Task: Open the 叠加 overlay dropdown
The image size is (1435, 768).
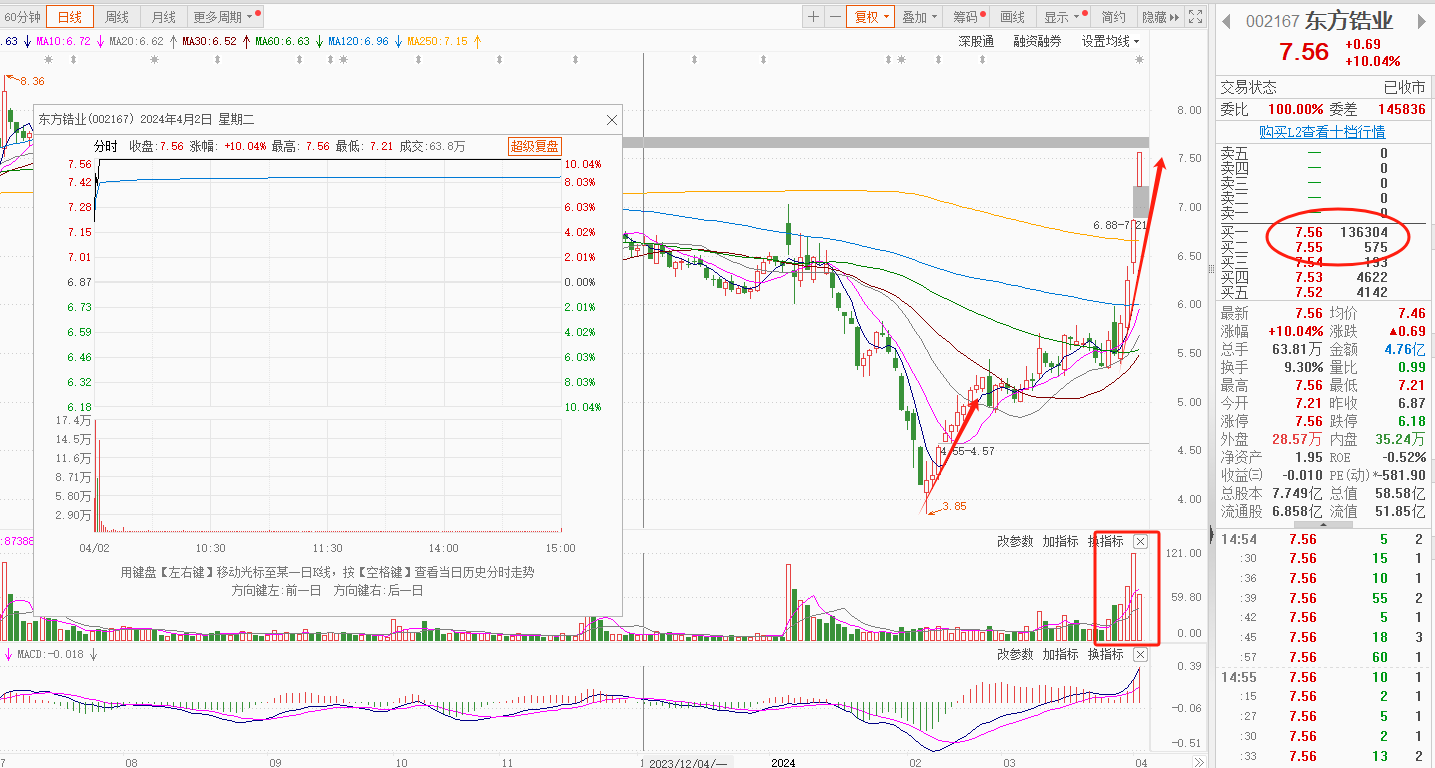Action: coord(919,17)
